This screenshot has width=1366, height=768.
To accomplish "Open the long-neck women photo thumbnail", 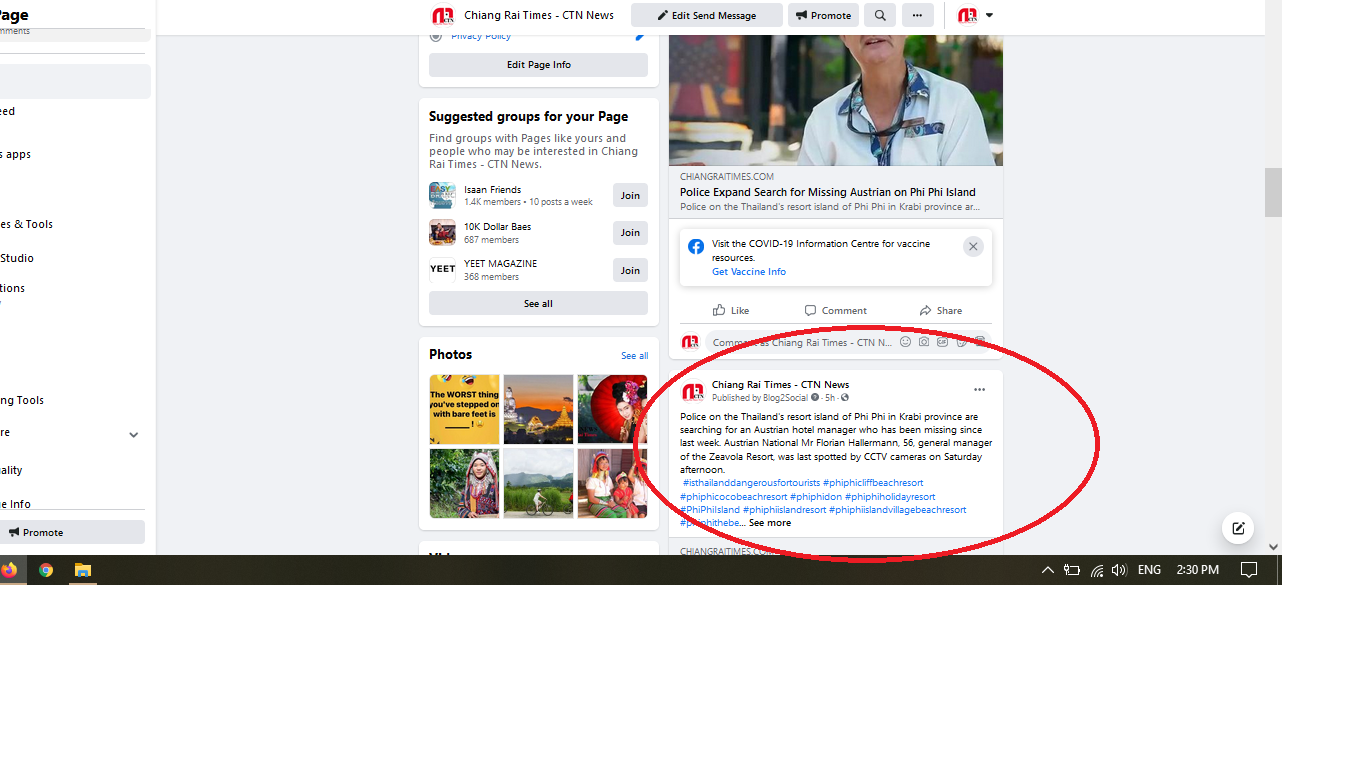I will (612, 483).
